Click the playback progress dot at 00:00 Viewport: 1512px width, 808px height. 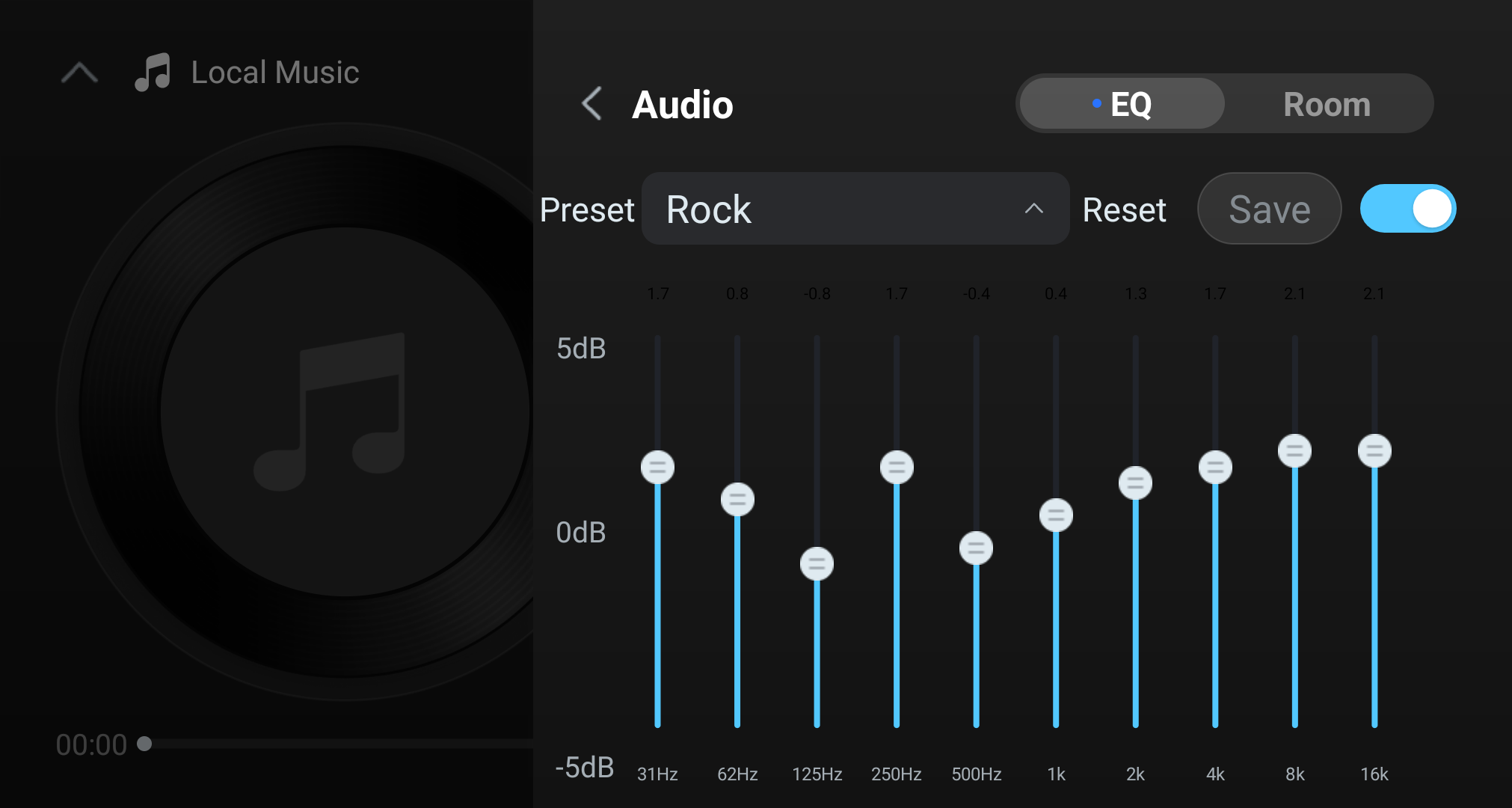[144, 744]
